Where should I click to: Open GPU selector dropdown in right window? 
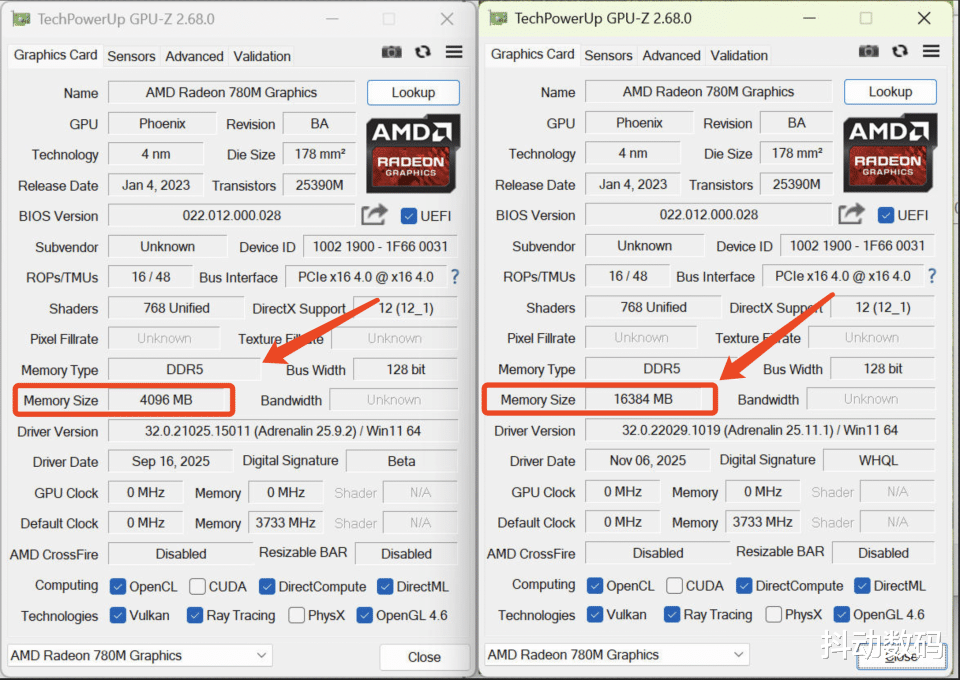pyautogui.click(x=617, y=655)
